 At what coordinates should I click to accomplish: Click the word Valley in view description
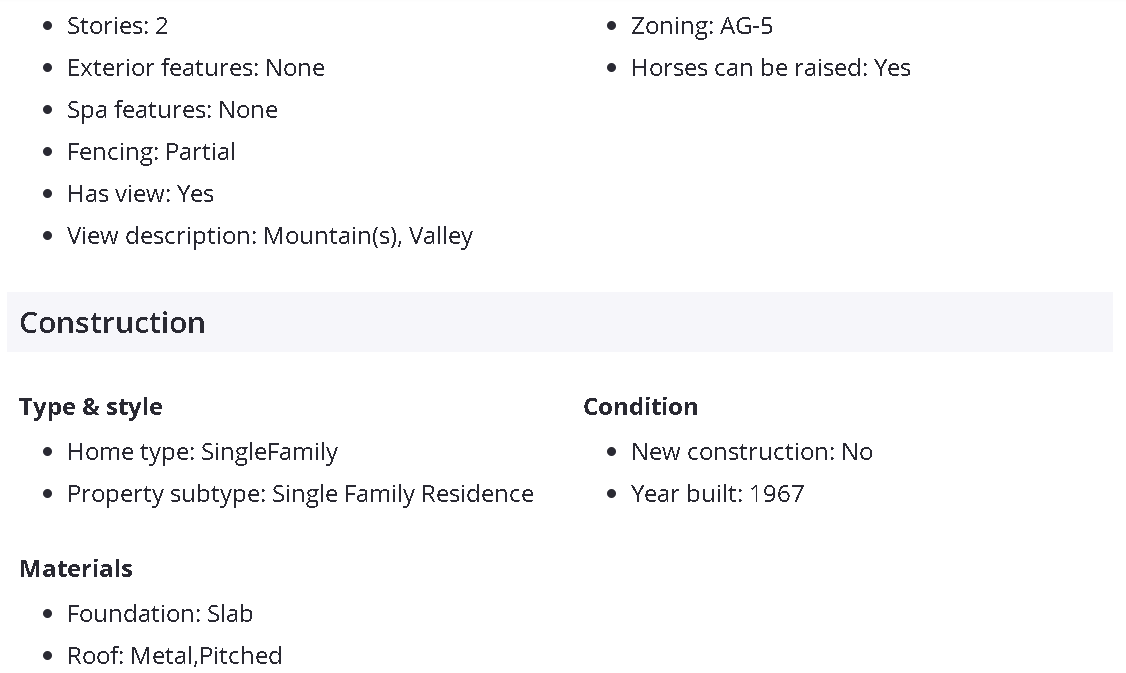(441, 236)
